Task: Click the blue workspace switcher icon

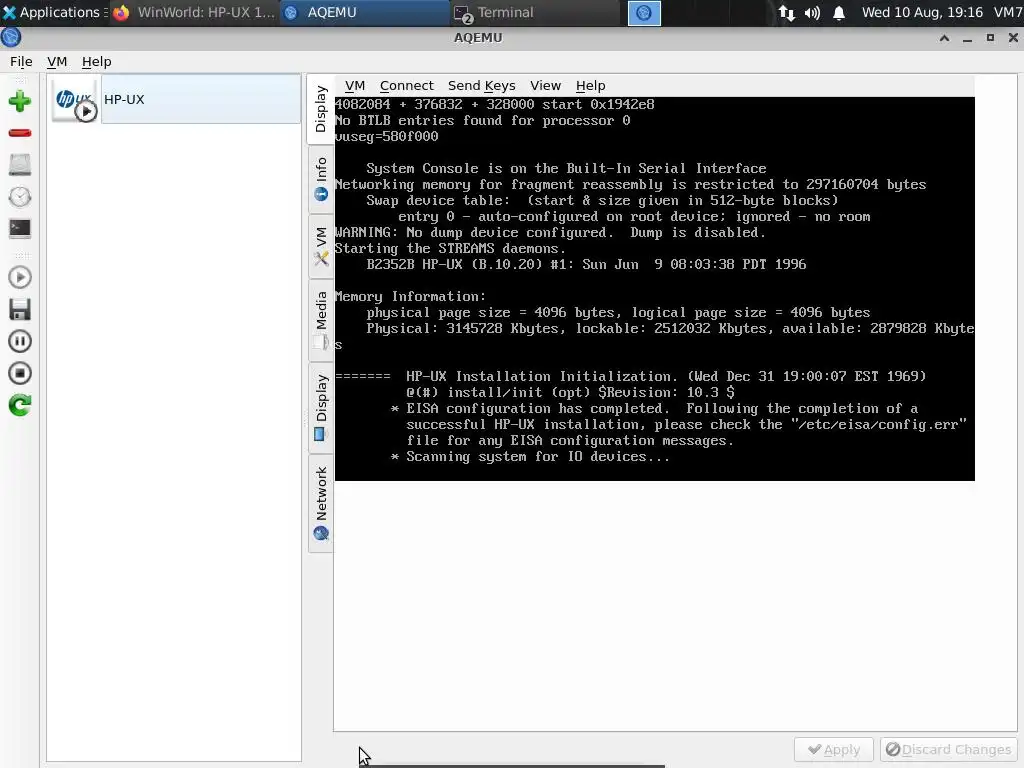Action: tap(644, 12)
